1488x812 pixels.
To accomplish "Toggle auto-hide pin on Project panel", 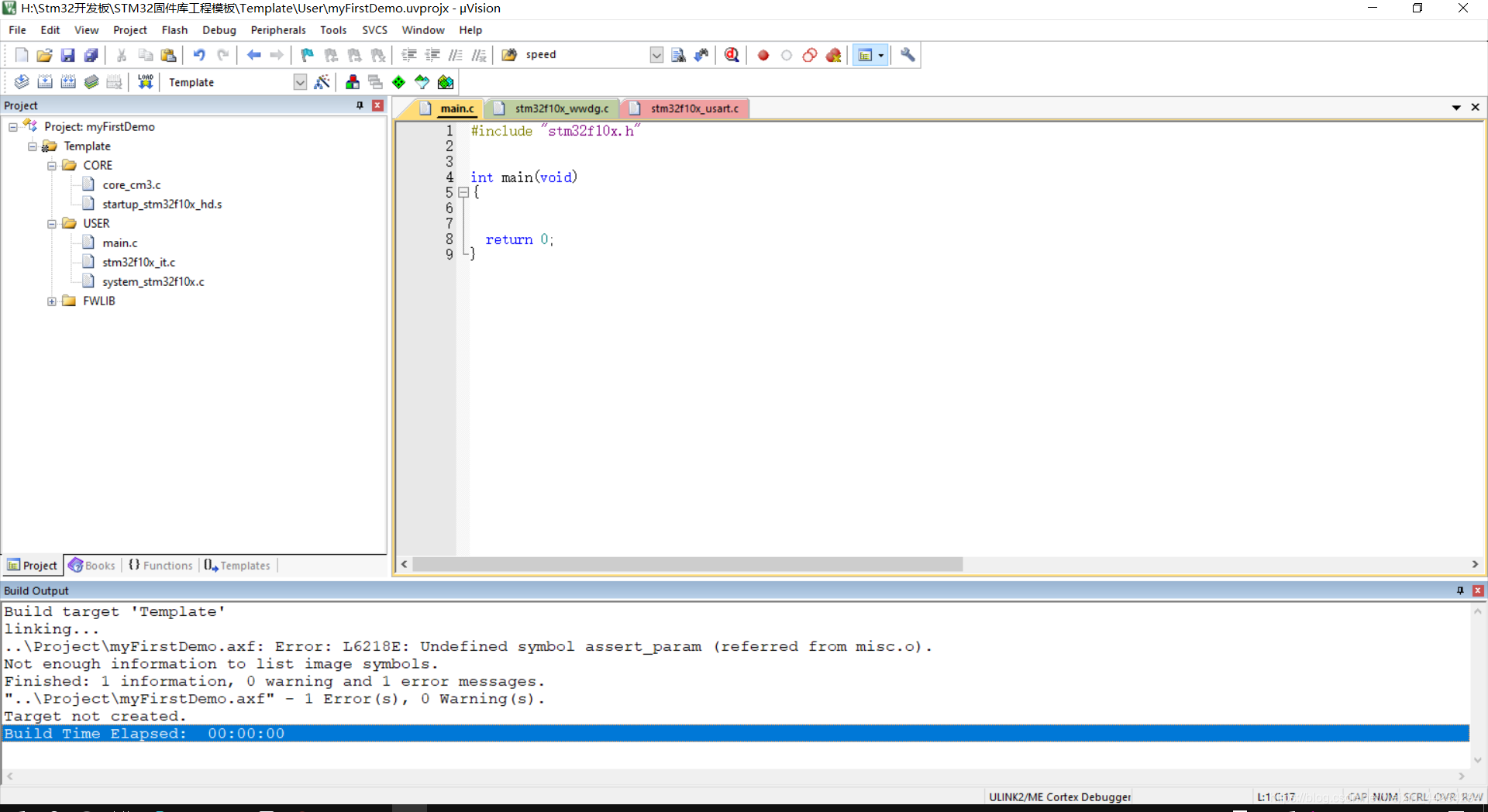I will pyautogui.click(x=360, y=105).
